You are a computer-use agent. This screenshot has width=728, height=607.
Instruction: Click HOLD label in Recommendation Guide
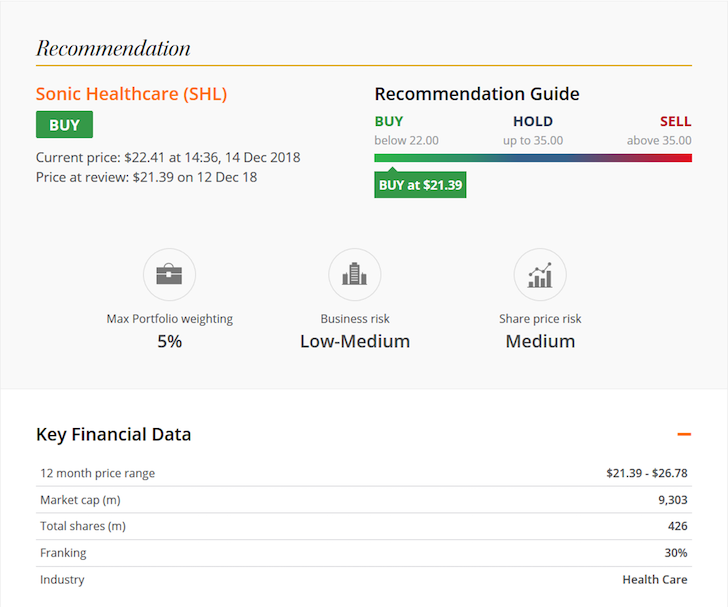coord(533,122)
